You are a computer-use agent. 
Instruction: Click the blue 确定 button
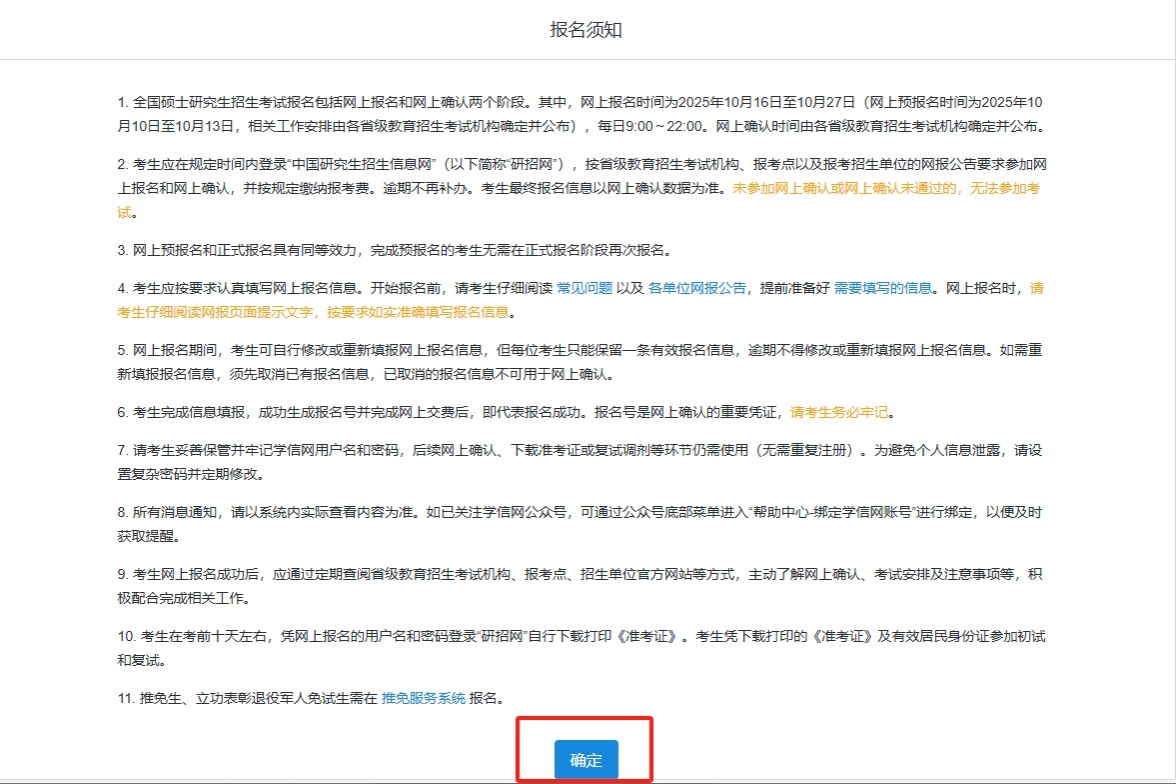coord(586,760)
